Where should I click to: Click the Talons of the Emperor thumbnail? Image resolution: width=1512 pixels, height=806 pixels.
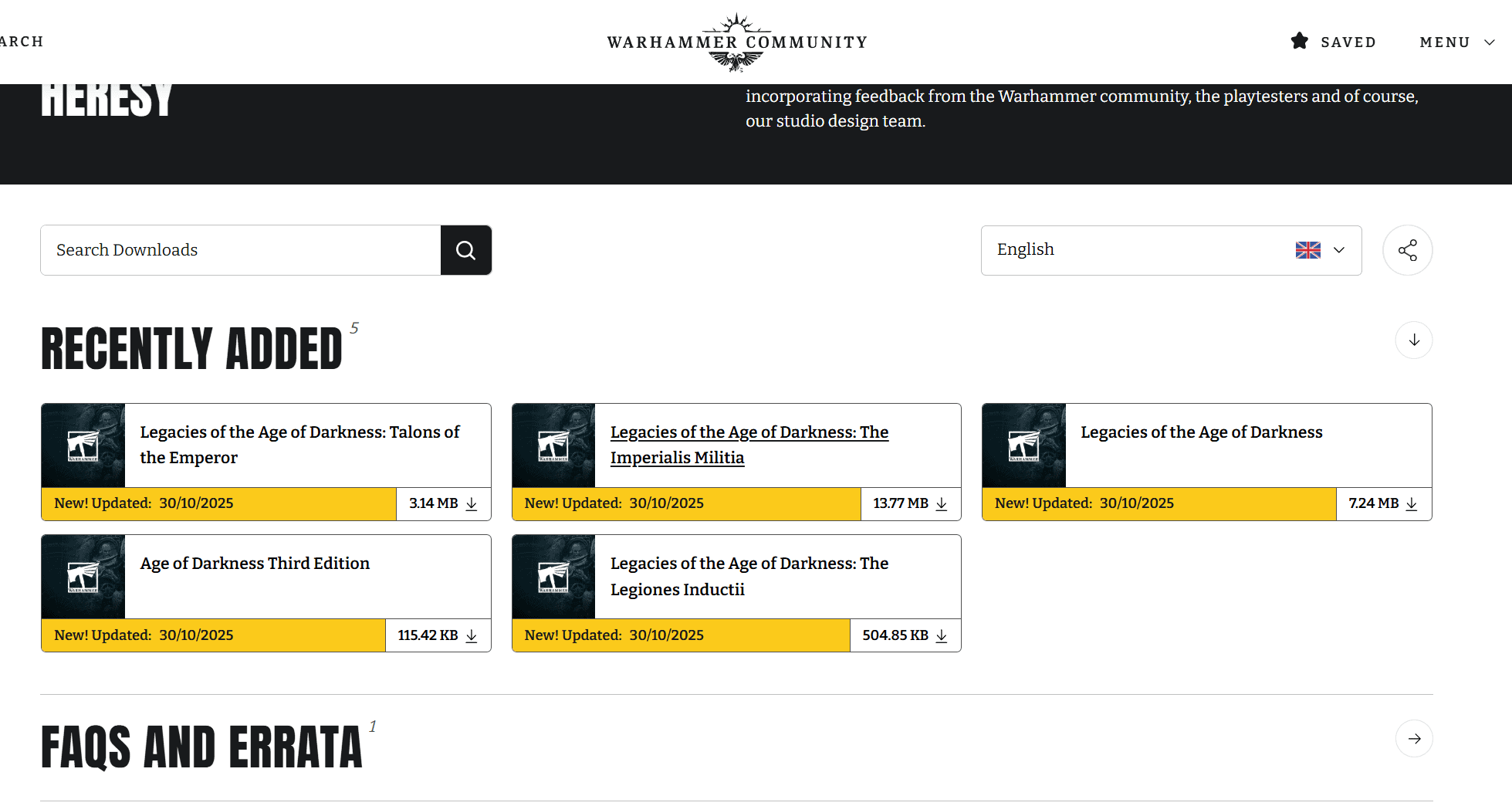[x=83, y=445]
